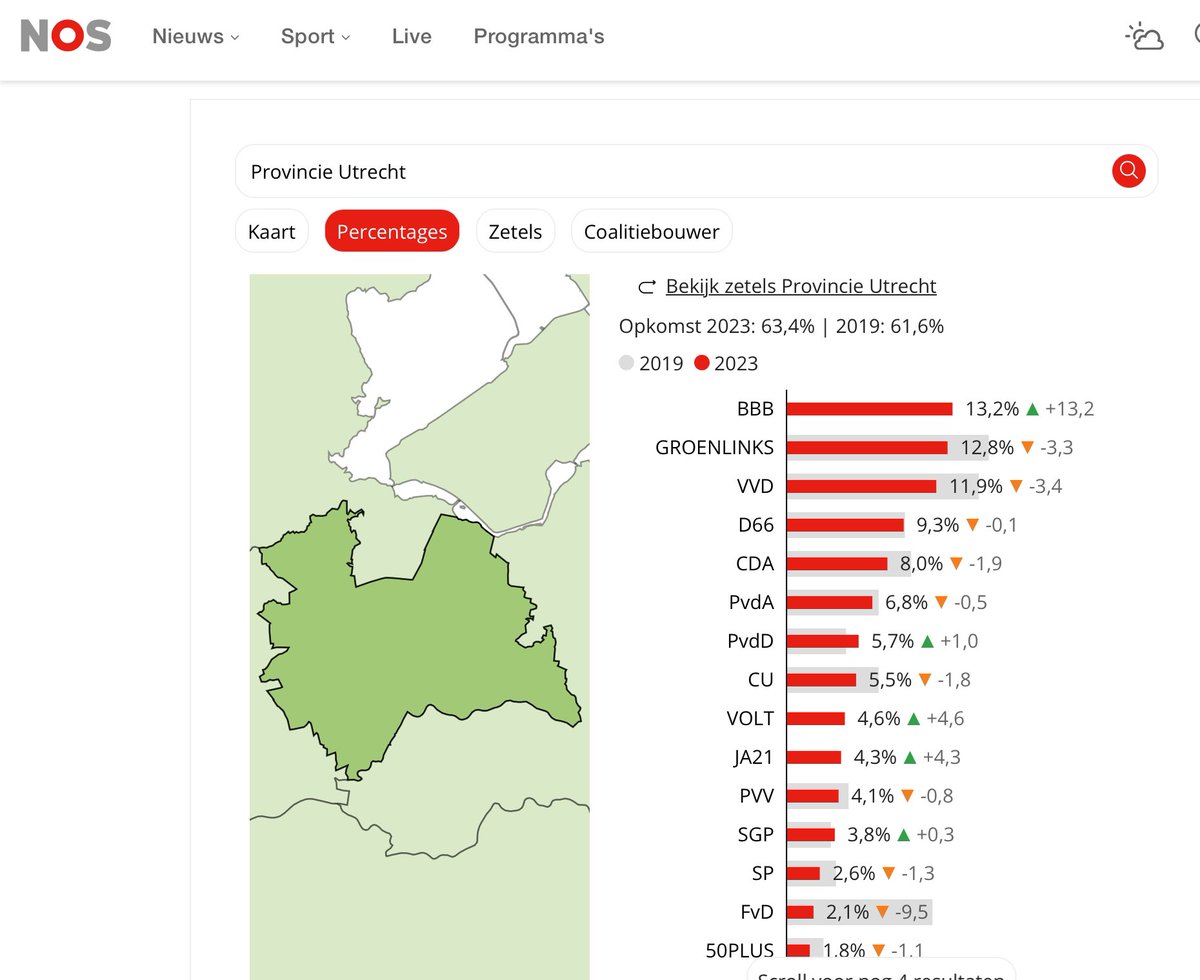
Task: Open the Programma's menu item
Action: tap(539, 37)
